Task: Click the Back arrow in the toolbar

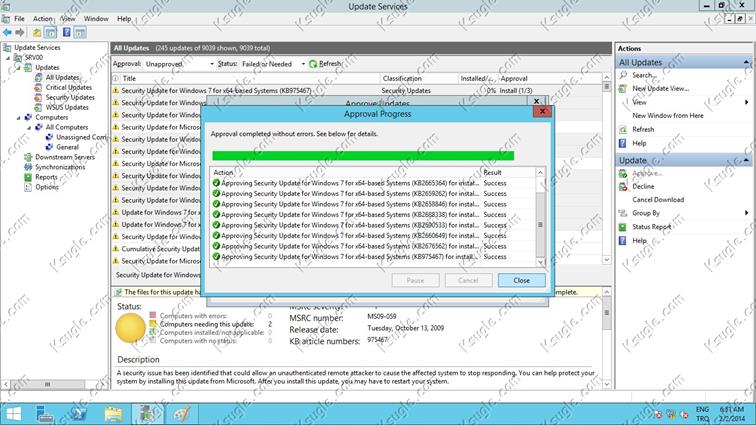Action: (8, 32)
